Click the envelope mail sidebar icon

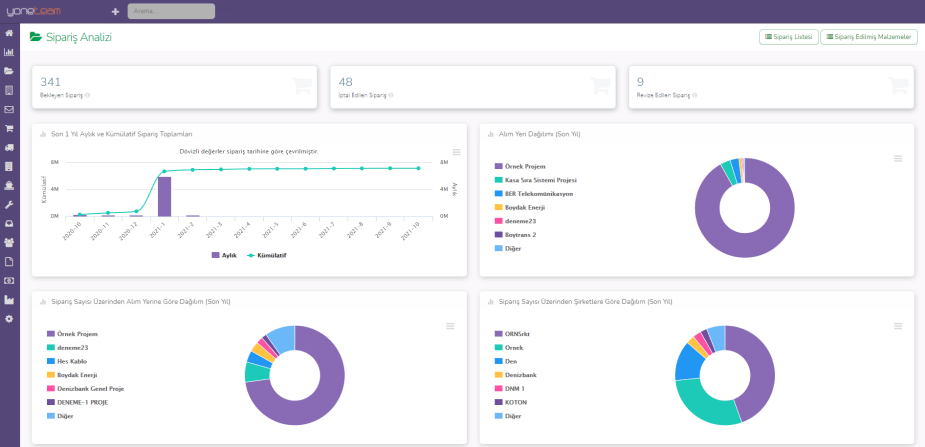9,109
